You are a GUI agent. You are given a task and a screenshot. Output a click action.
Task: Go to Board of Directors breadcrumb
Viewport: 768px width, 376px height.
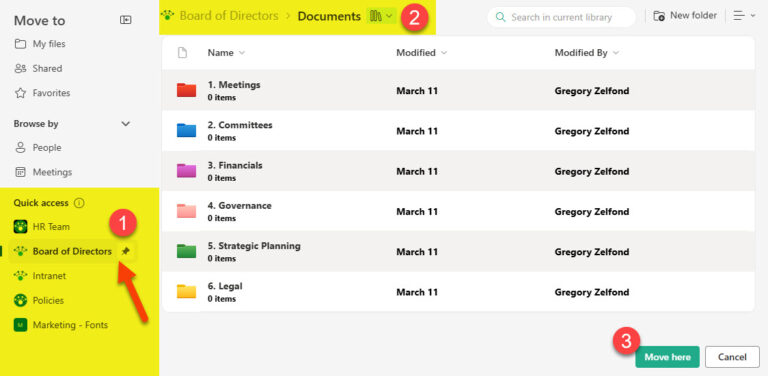(229, 16)
